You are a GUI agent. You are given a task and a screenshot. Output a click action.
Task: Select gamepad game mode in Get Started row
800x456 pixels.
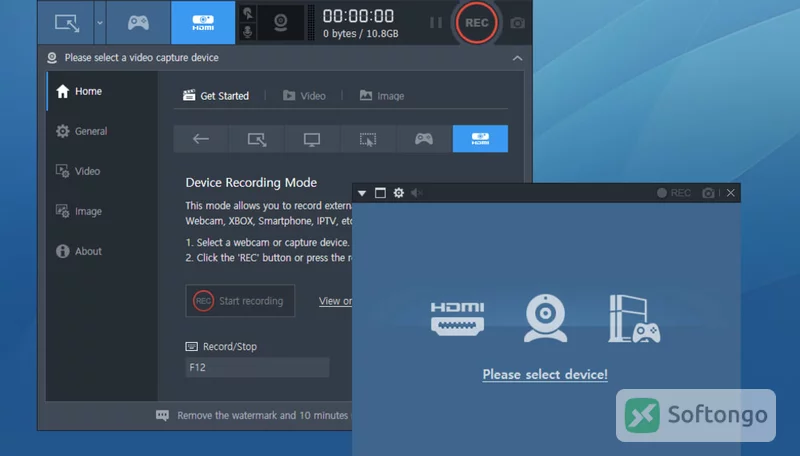424,139
